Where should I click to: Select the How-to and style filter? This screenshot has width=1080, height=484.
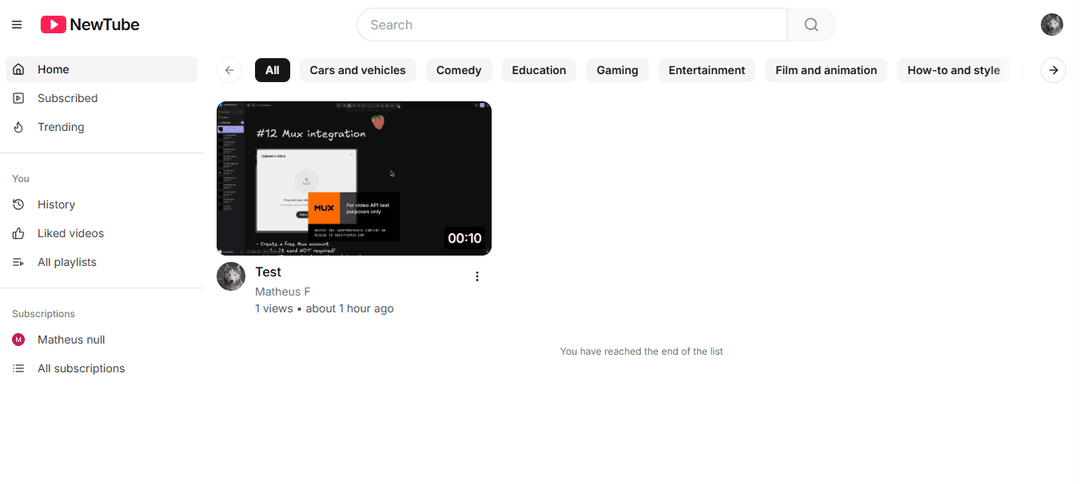coord(953,70)
